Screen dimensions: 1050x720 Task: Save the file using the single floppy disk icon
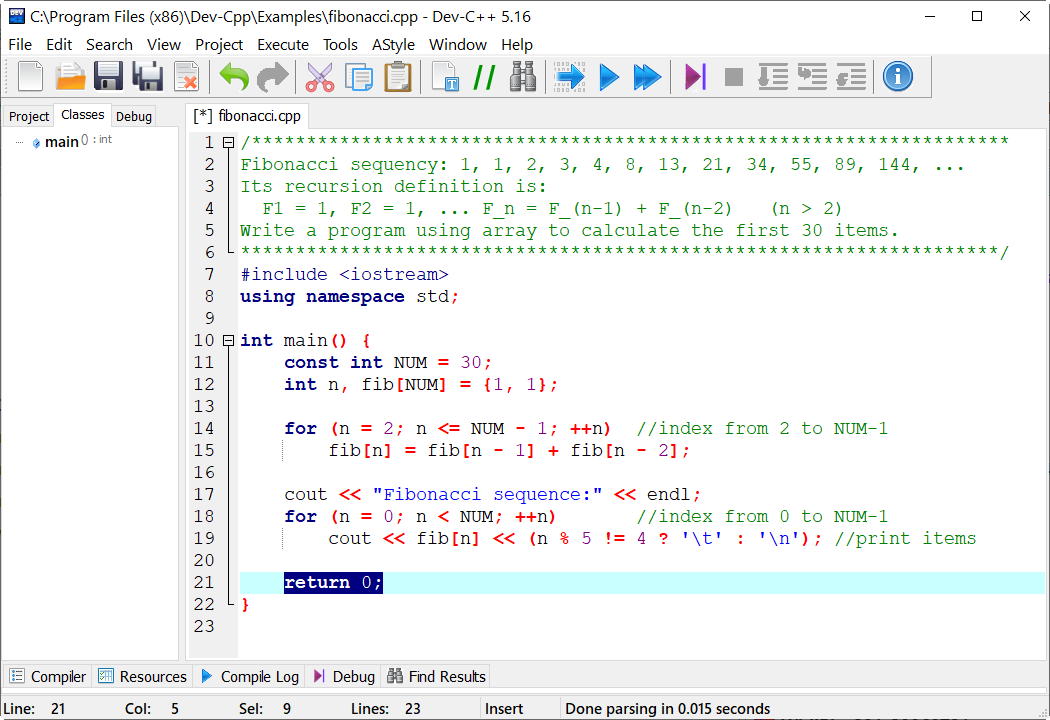pos(108,76)
